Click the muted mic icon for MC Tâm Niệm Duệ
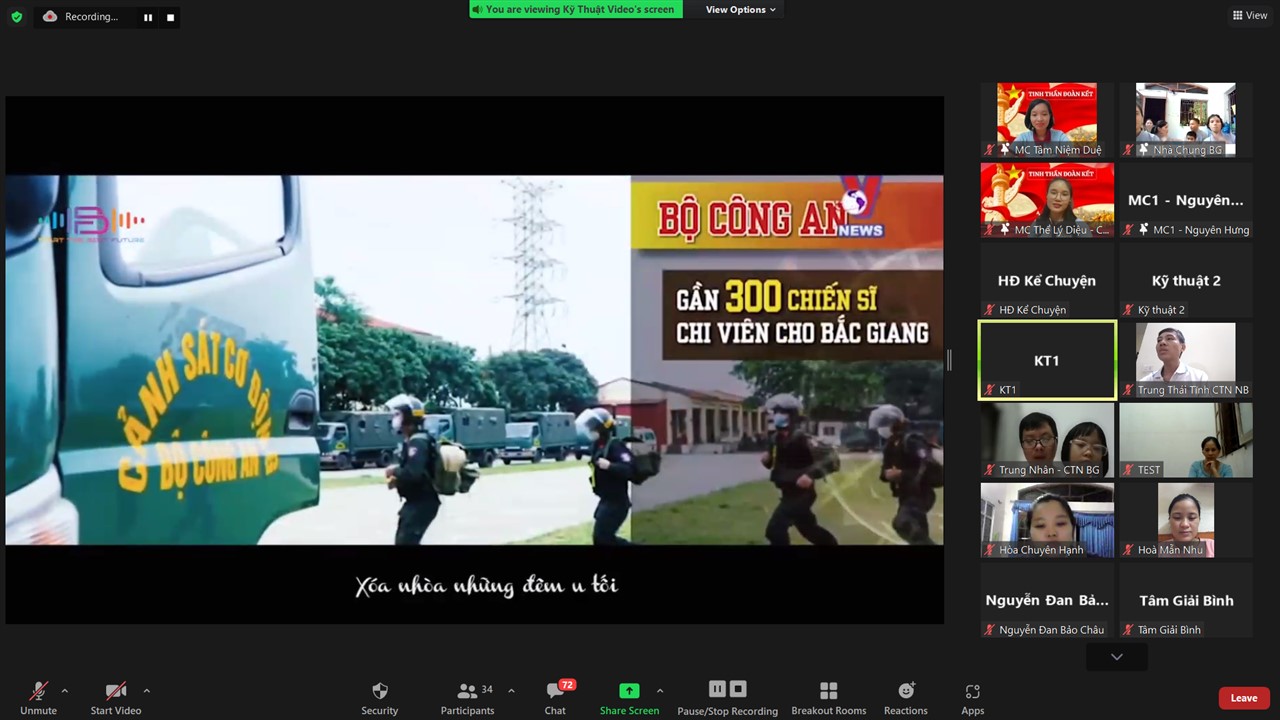This screenshot has height=720, width=1280. click(x=989, y=150)
